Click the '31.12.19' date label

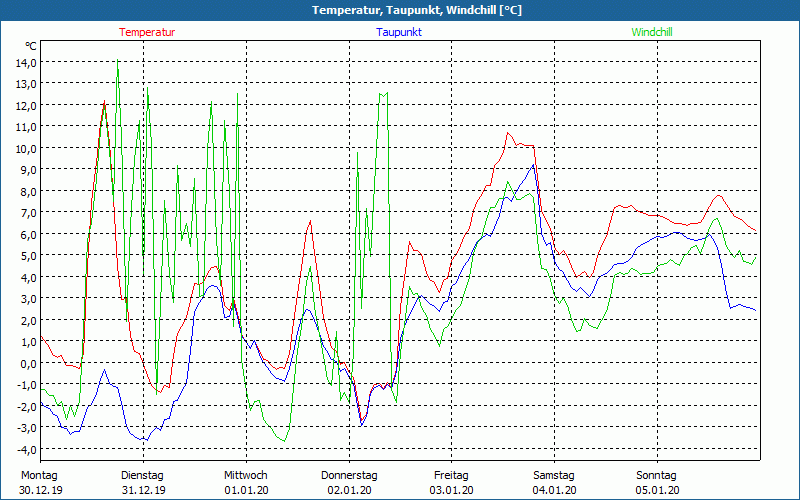coord(144,490)
